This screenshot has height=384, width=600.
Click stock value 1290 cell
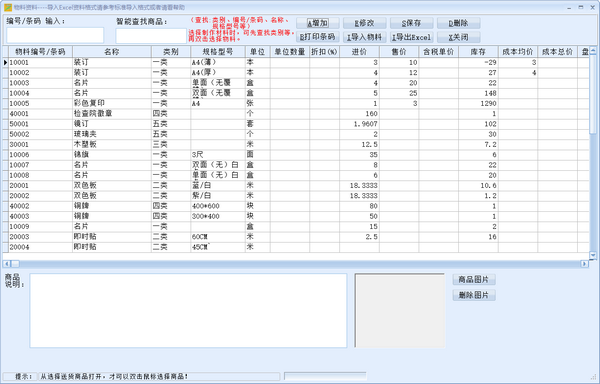[x=478, y=103]
